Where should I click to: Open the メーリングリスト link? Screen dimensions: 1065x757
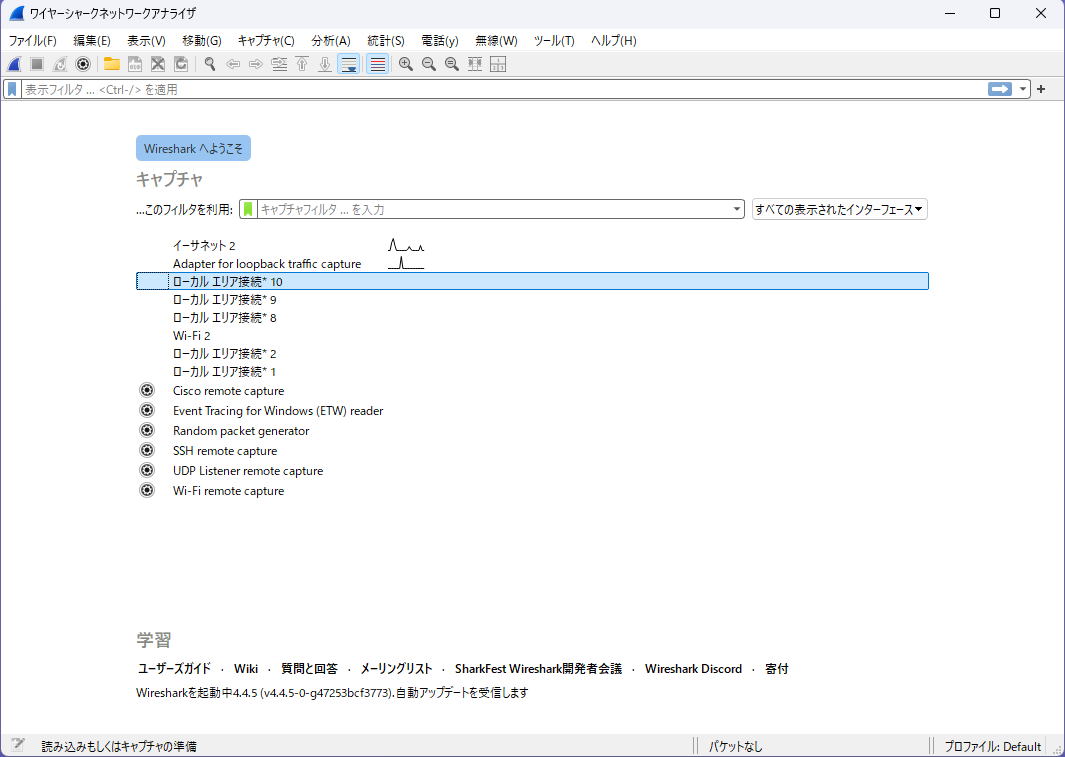click(x=396, y=669)
